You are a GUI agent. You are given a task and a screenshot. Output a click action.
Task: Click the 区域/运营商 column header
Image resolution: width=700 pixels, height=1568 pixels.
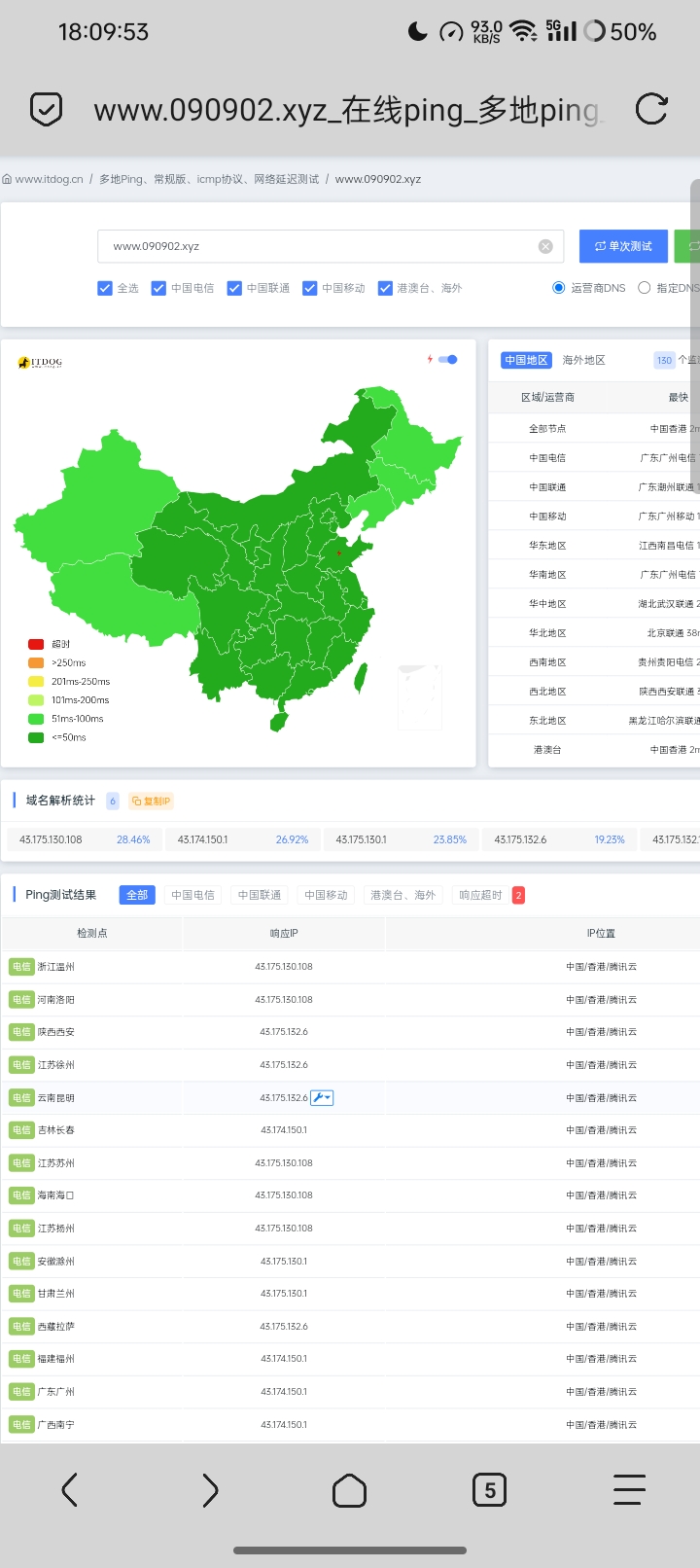pos(547,397)
